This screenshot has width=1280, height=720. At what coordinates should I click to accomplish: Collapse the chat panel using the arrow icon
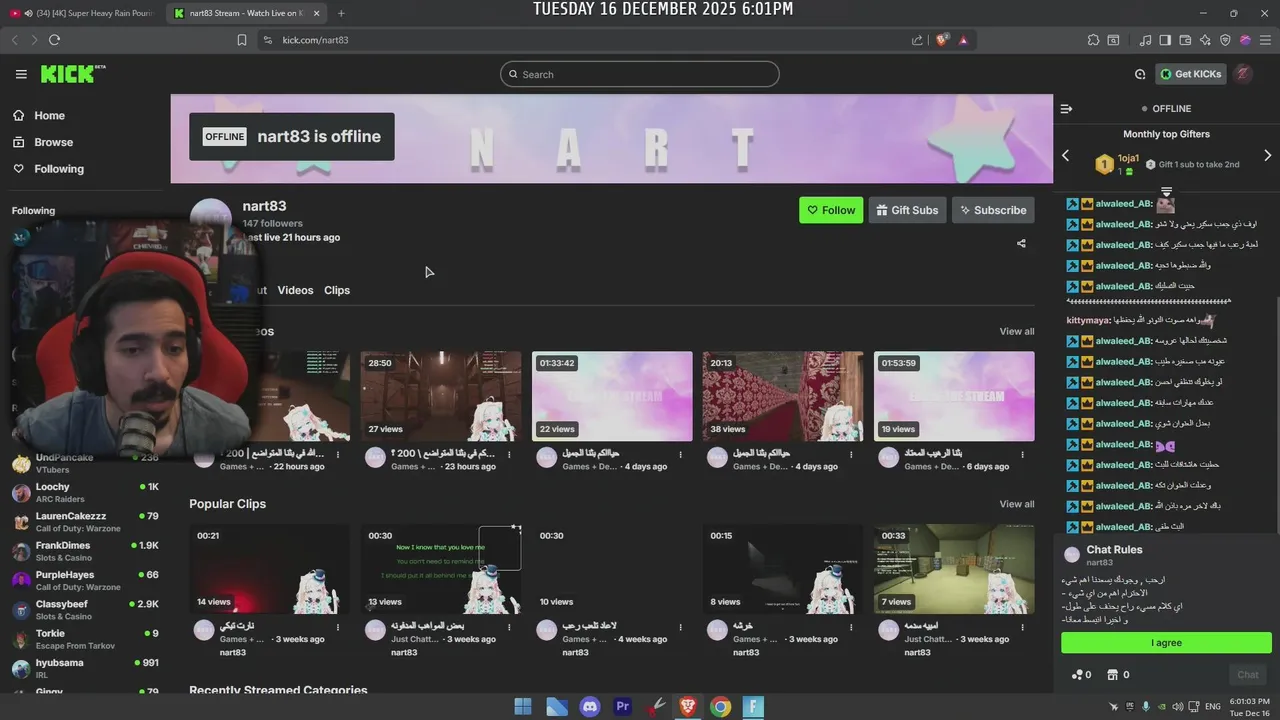click(x=1066, y=108)
